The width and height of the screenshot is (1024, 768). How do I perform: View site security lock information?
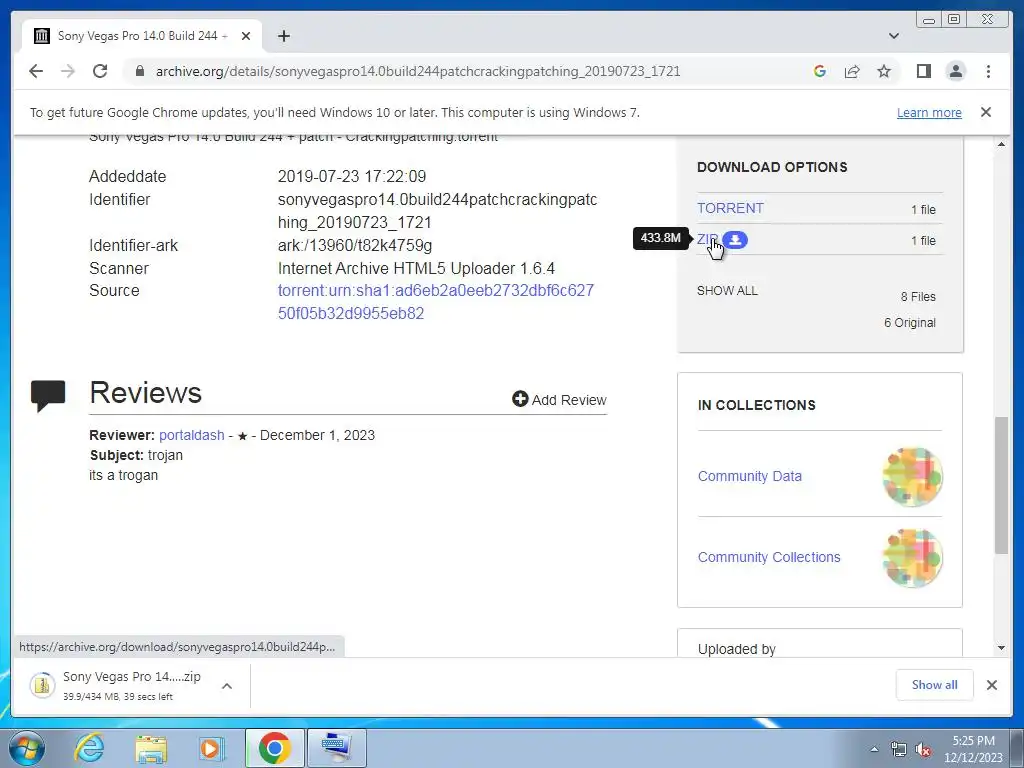tap(139, 71)
